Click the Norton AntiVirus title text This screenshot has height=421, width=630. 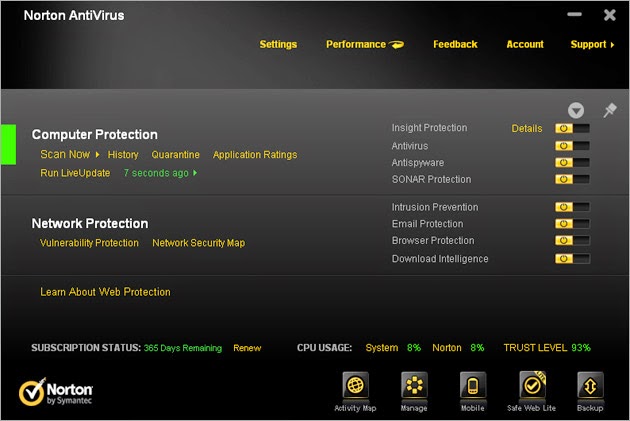pos(74,15)
